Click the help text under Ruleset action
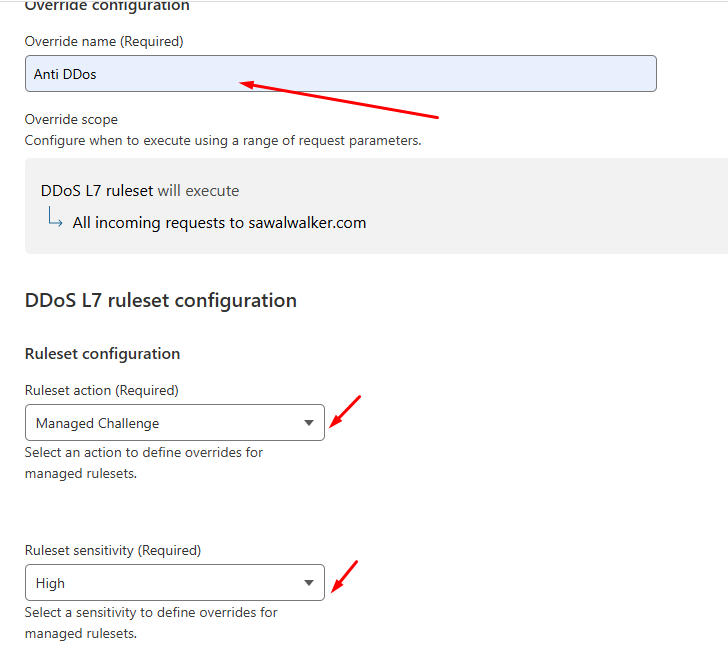Screen dimensions: 728x663 [143, 462]
